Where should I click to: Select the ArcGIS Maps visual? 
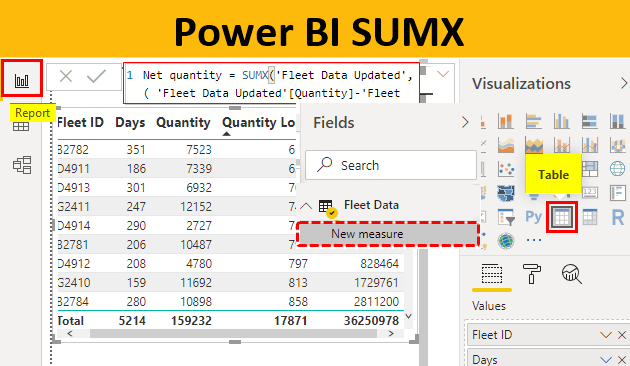pyautogui.click(x=506, y=241)
